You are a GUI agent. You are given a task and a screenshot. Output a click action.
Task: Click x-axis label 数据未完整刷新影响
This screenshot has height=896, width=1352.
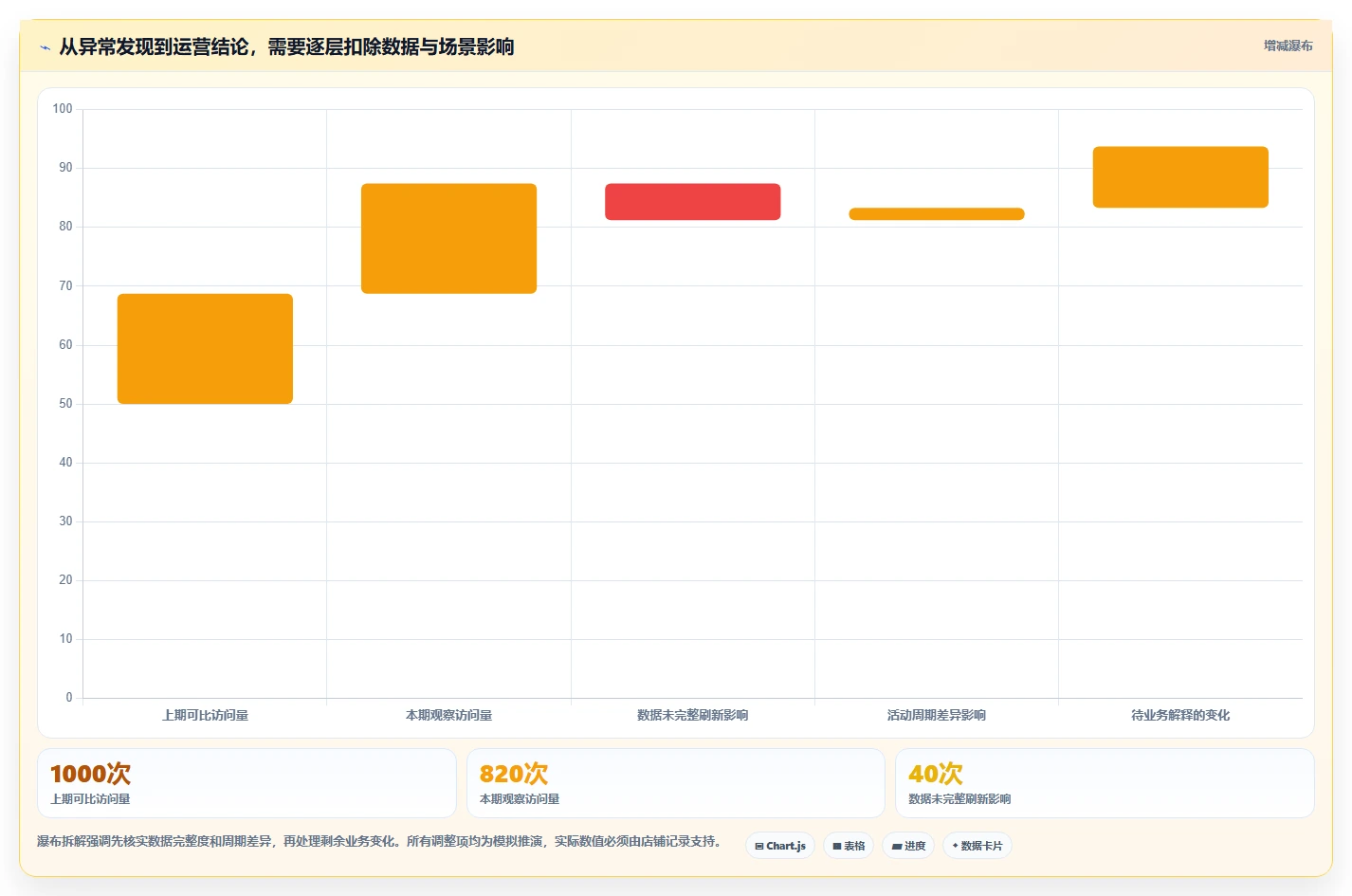click(693, 715)
